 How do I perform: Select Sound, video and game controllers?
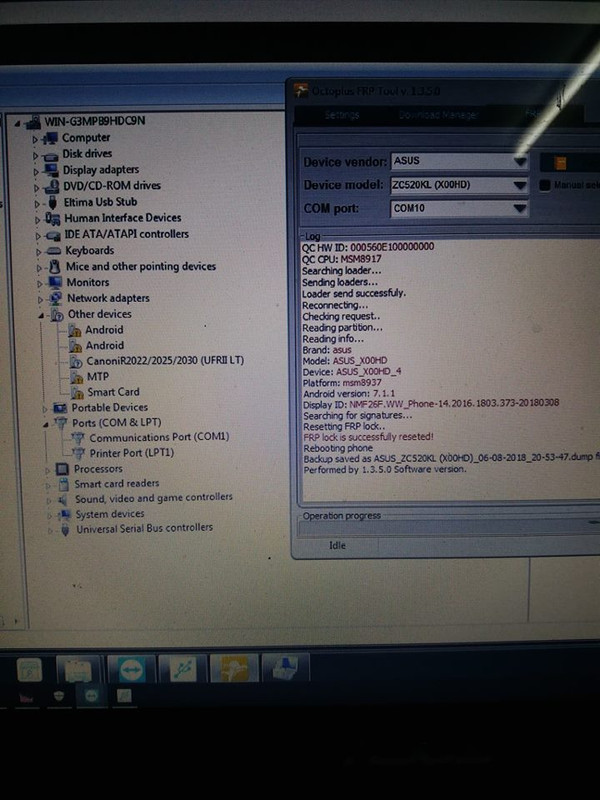tap(154, 498)
